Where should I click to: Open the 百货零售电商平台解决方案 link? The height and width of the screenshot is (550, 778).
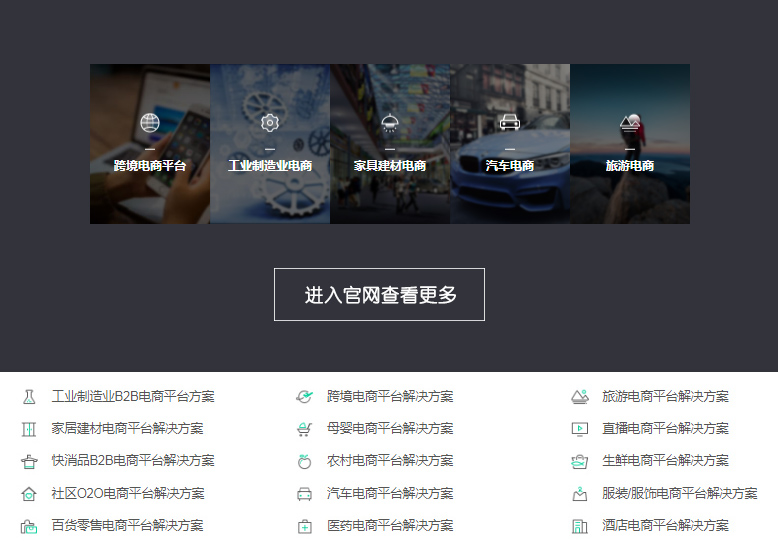(128, 526)
